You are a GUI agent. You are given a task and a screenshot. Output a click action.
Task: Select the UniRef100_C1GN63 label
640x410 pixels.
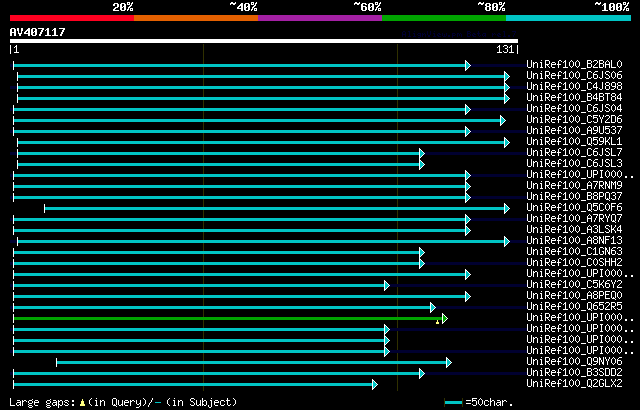[574, 252]
